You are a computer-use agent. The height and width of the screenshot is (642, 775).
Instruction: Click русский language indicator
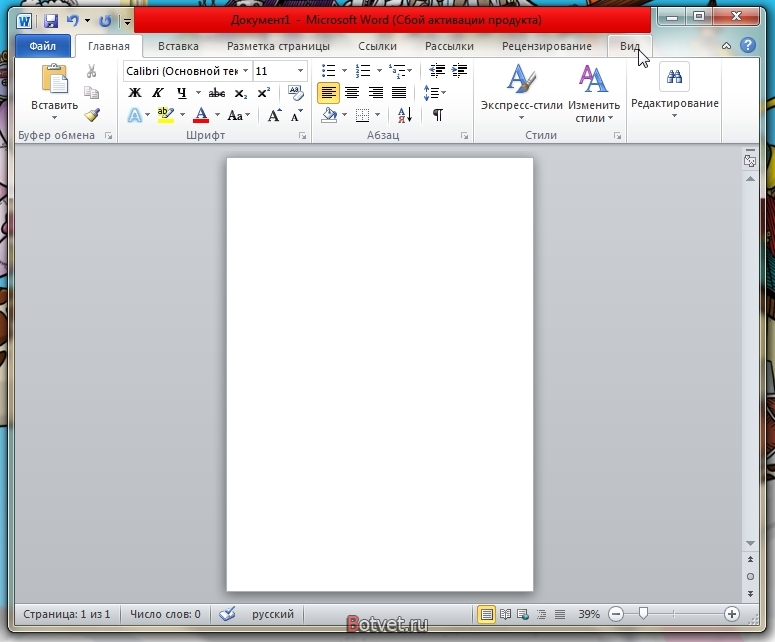coord(273,614)
